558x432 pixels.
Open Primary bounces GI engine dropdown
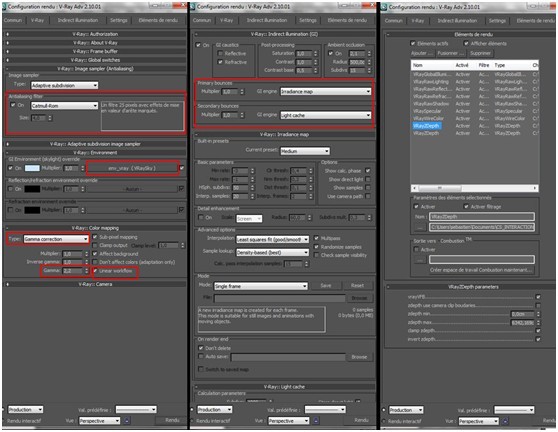tap(326, 91)
